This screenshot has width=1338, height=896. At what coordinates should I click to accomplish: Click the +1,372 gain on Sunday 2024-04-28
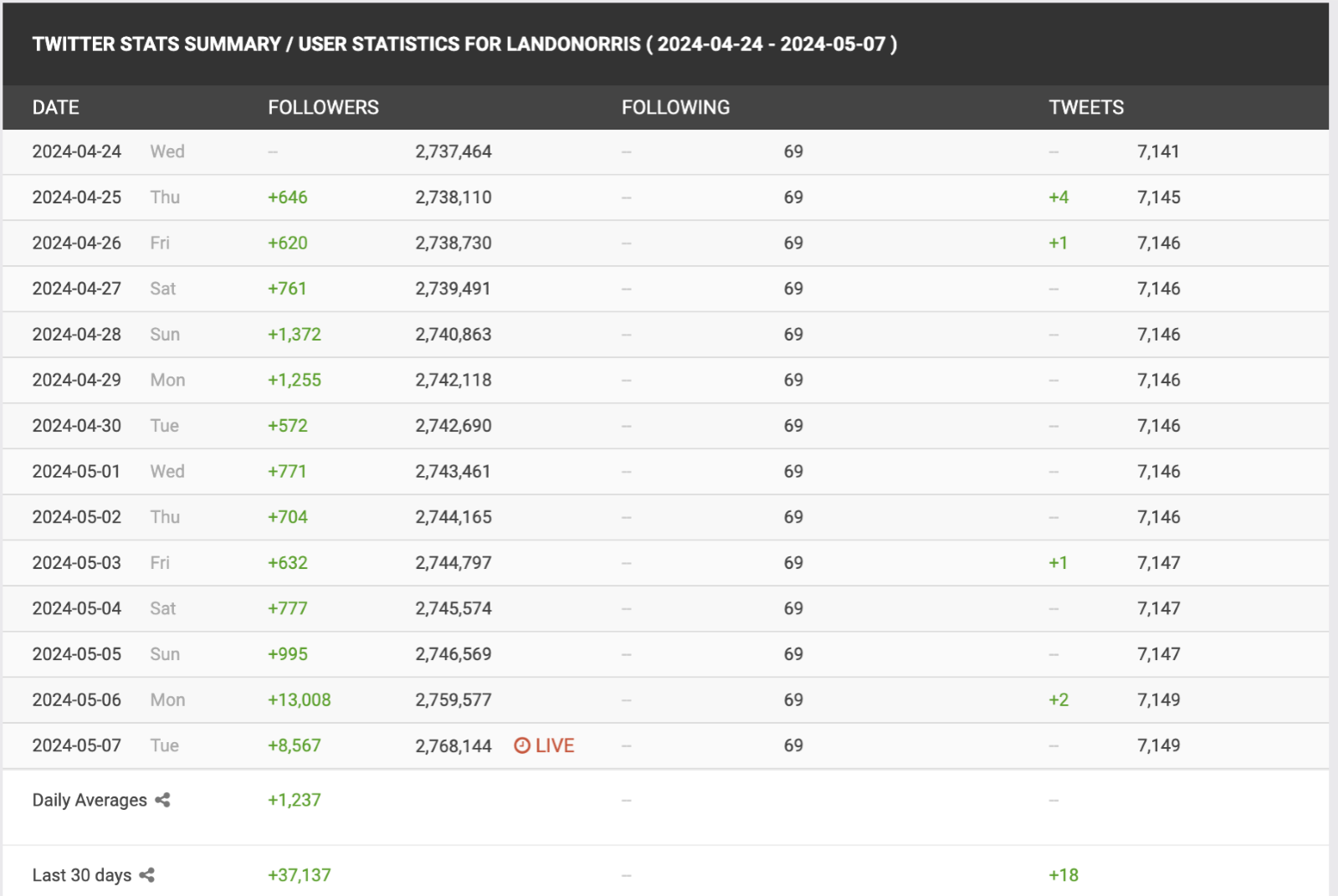[x=294, y=335]
